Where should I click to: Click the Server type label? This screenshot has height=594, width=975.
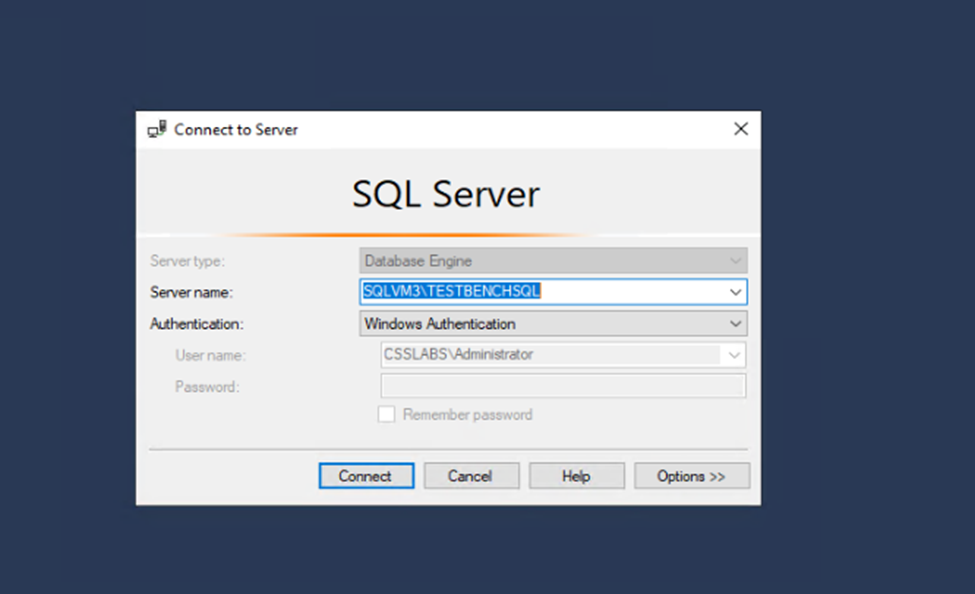(x=187, y=261)
